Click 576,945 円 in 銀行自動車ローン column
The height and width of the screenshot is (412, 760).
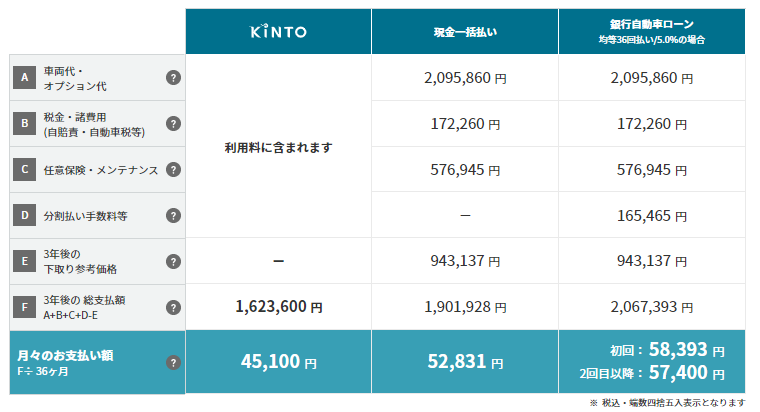coord(651,170)
